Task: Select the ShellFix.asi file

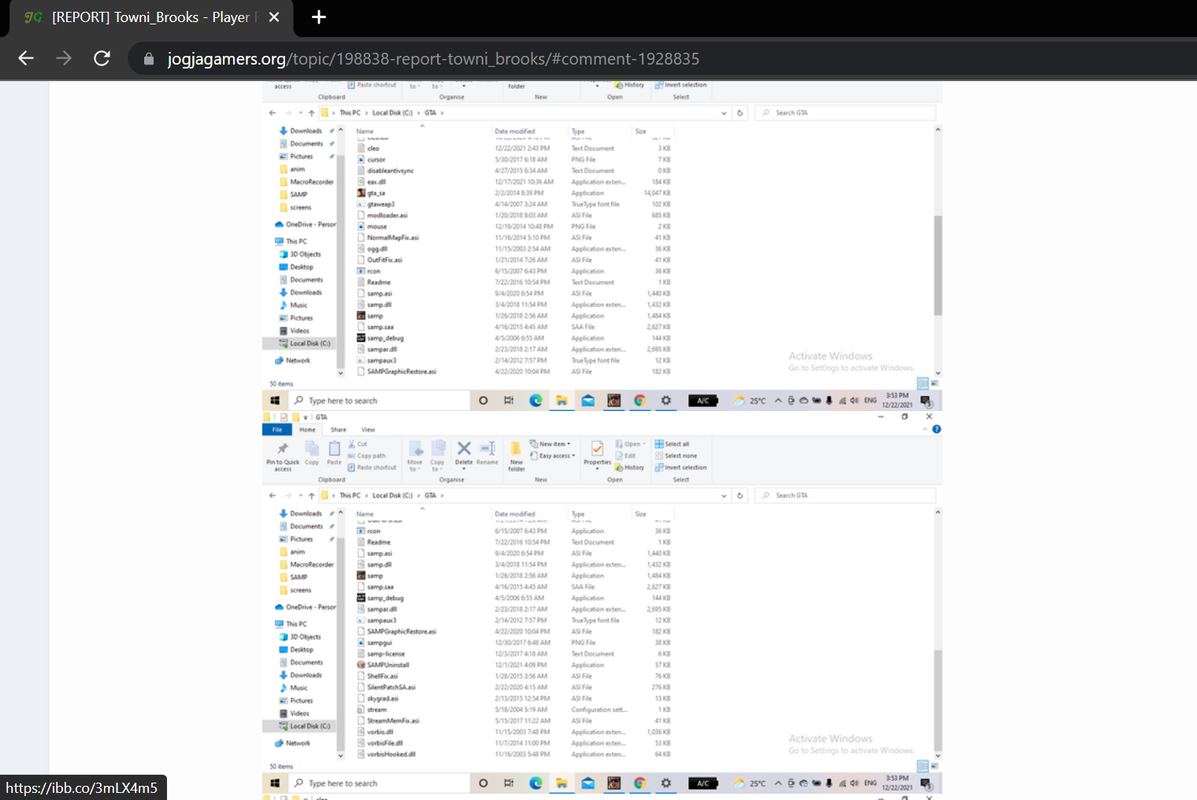Action: (x=379, y=676)
